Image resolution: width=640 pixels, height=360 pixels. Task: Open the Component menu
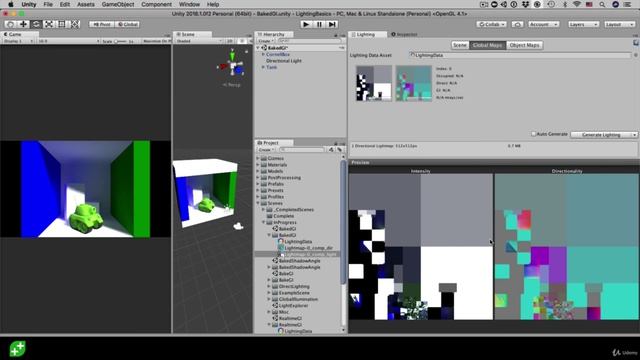click(x=156, y=4)
